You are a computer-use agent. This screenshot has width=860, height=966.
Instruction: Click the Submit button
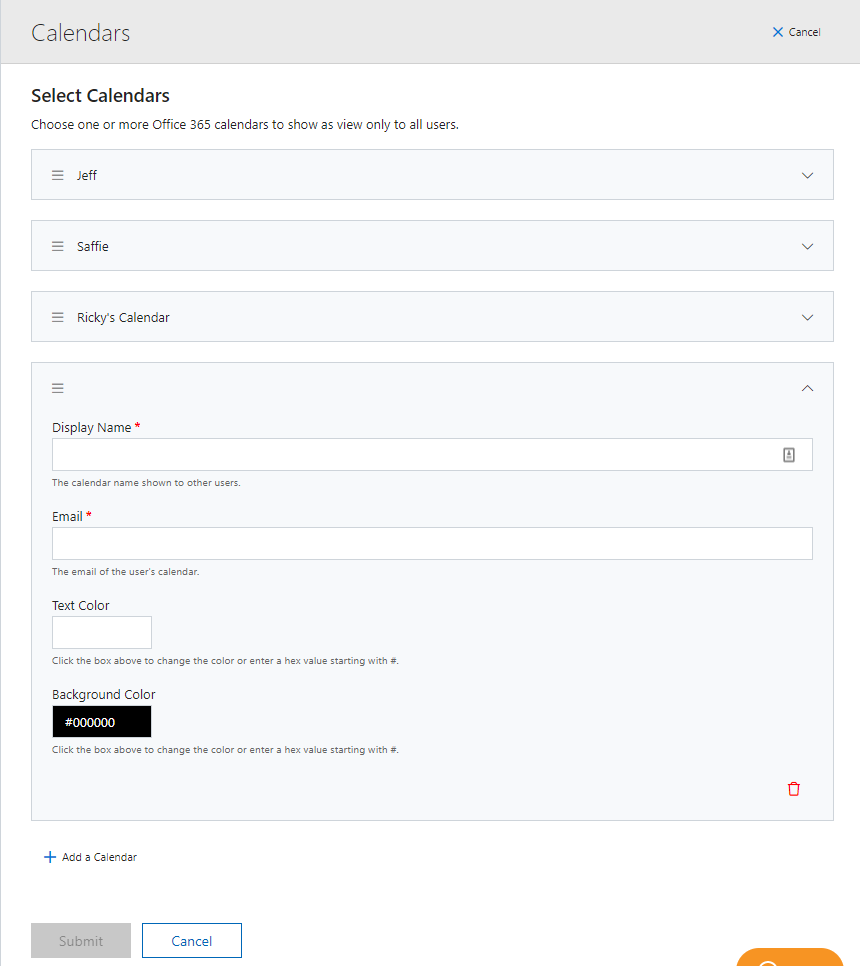81,941
